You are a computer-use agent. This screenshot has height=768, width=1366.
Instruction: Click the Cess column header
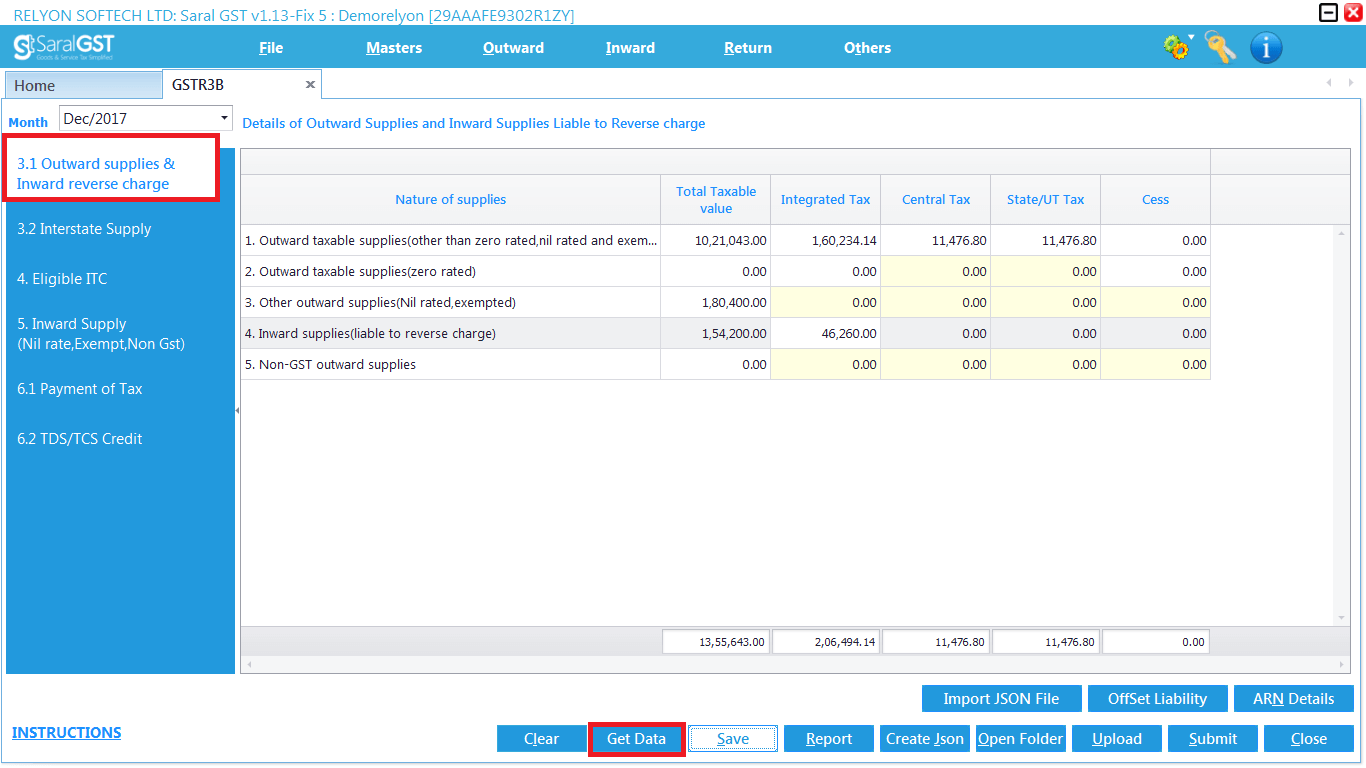click(x=1156, y=200)
